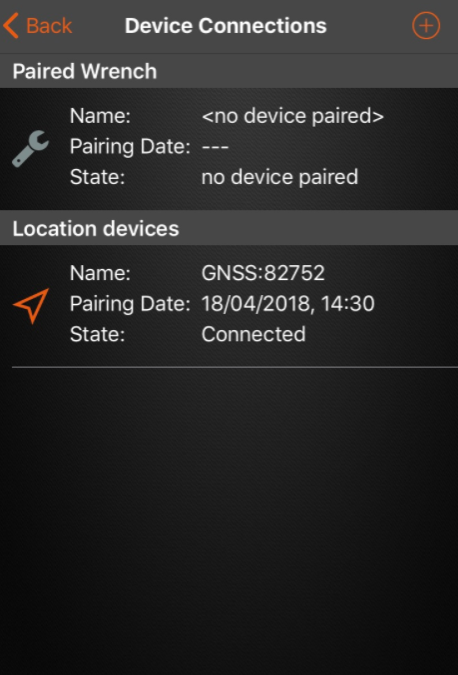Tap pairing date 18/04/2018, 14:30
Viewport: 458px width, 675px height.
click(x=288, y=304)
